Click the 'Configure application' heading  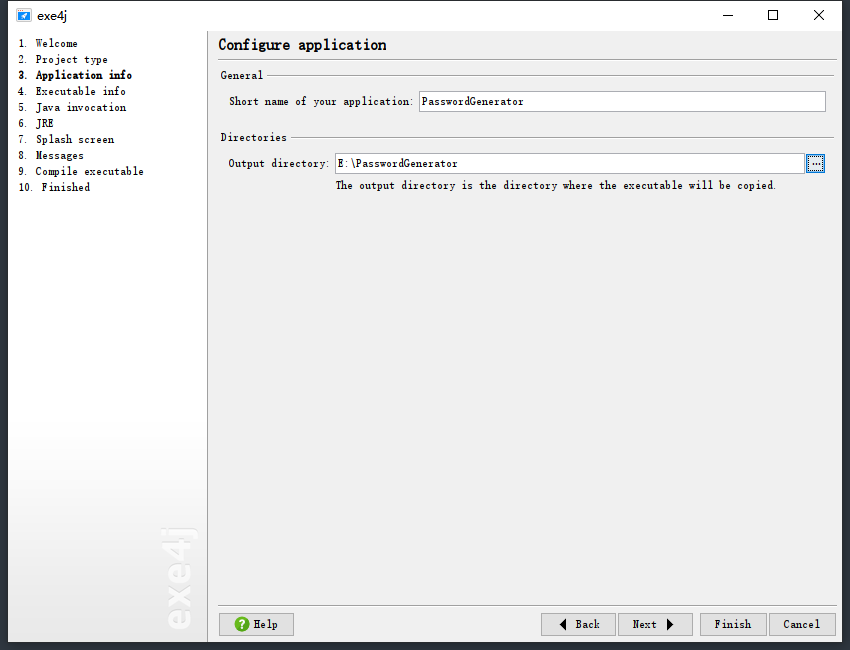pyautogui.click(x=302, y=45)
